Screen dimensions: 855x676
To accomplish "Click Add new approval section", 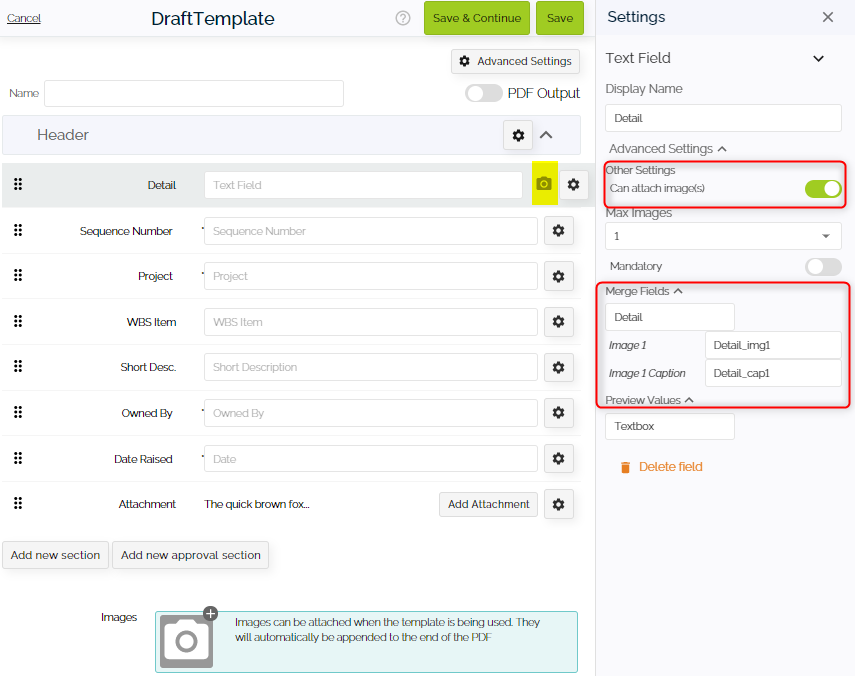I will pos(190,555).
